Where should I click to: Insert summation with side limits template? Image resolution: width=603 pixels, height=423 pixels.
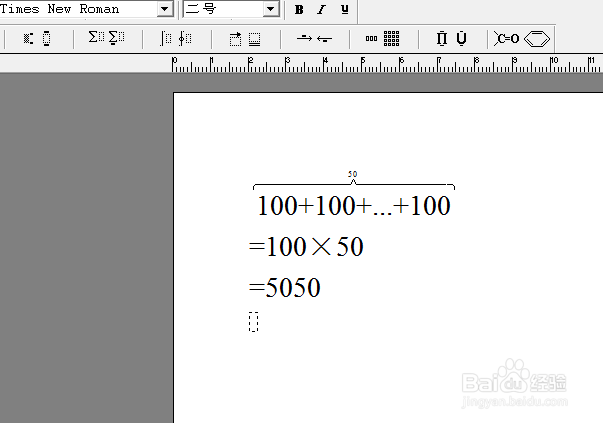(x=96, y=37)
